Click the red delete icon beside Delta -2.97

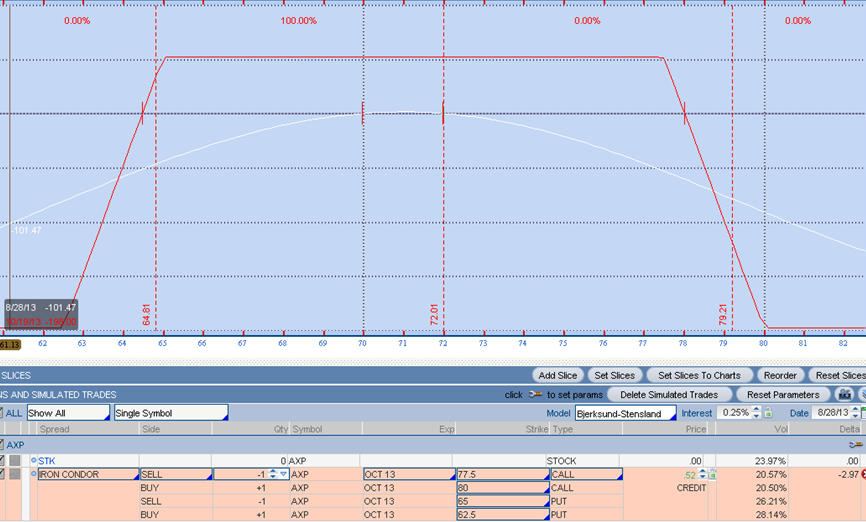coord(862,474)
